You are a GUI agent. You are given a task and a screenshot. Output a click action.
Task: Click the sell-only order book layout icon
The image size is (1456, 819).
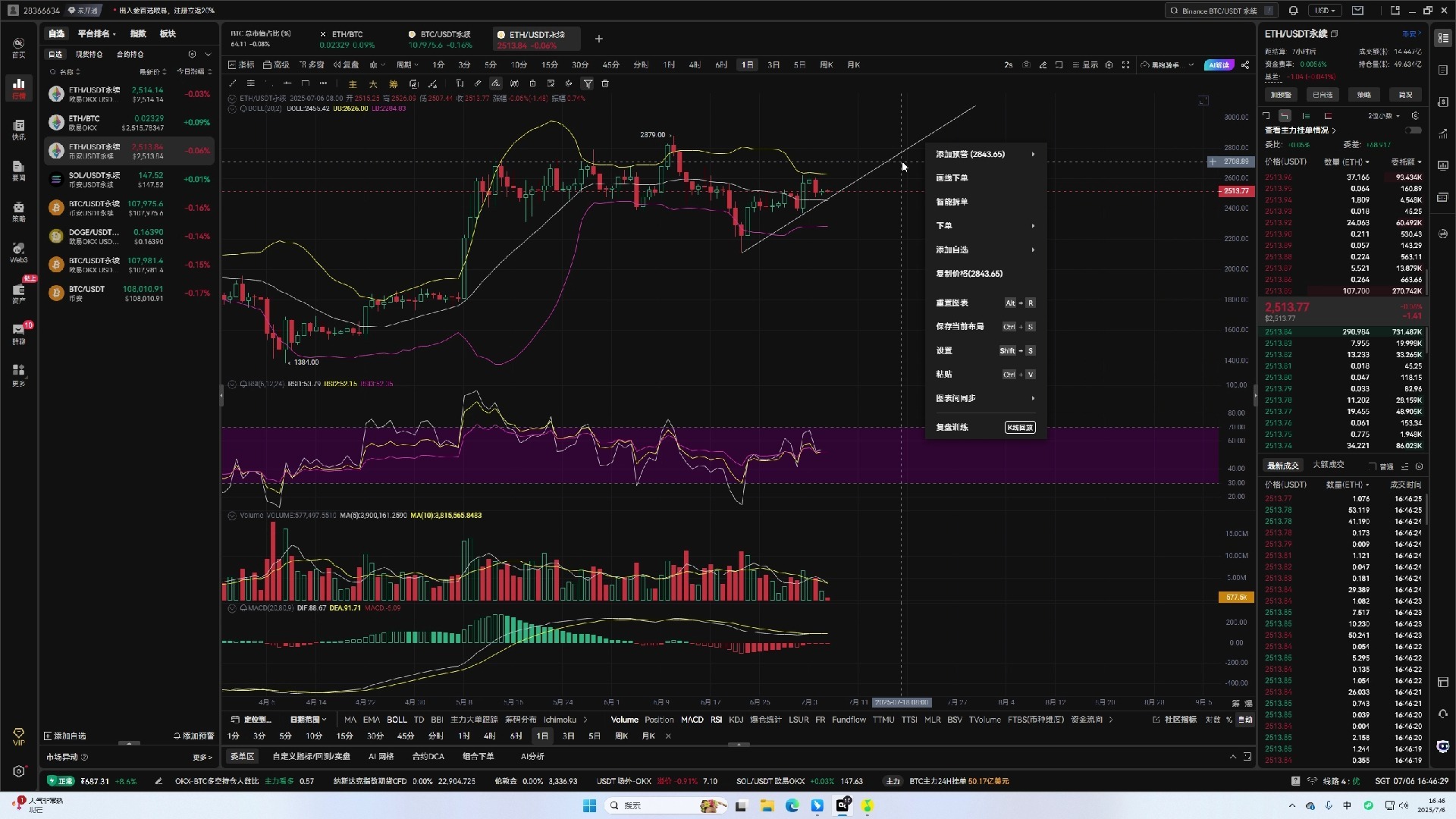(x=1328, y=116)
